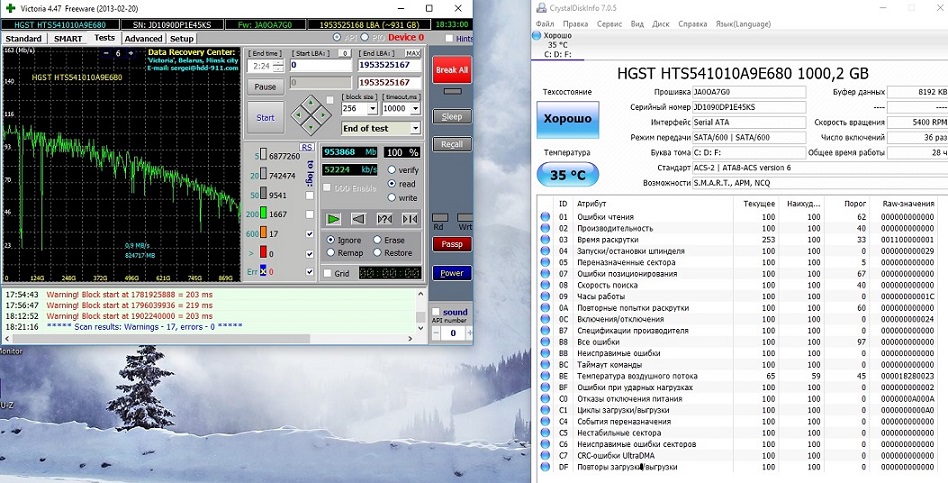The image size is (948, 483).
Task: Click the blue status dot for Время раскрутки
Action: tap(545, 239)
